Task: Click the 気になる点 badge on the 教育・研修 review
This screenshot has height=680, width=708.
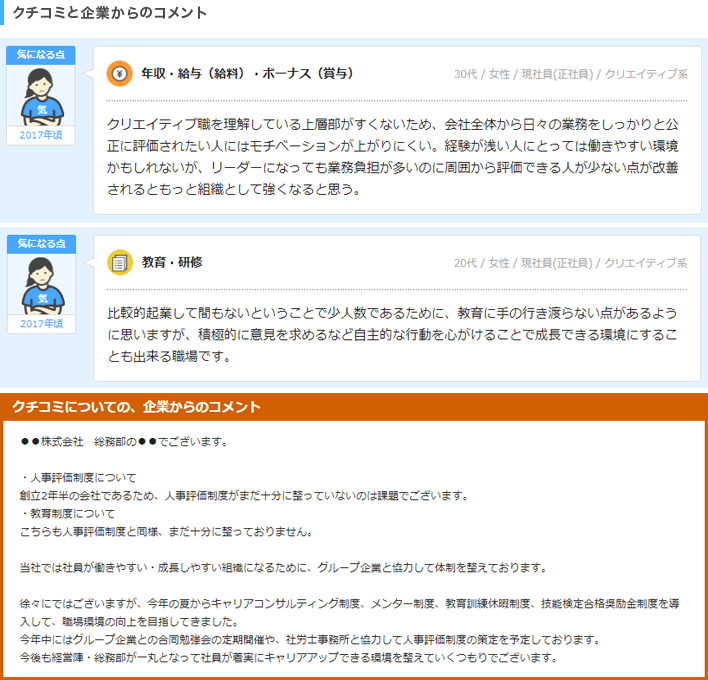Action: point(40,244)
